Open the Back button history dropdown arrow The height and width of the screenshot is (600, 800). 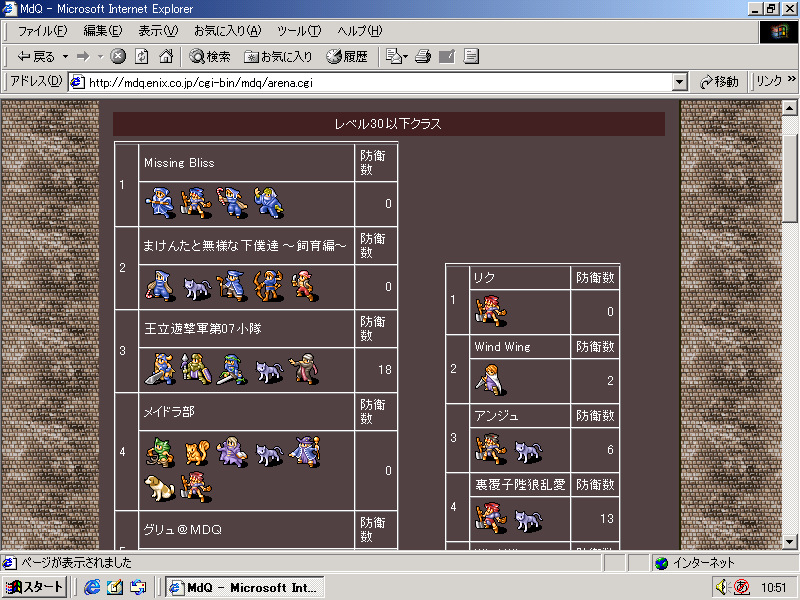coord(65,57)
